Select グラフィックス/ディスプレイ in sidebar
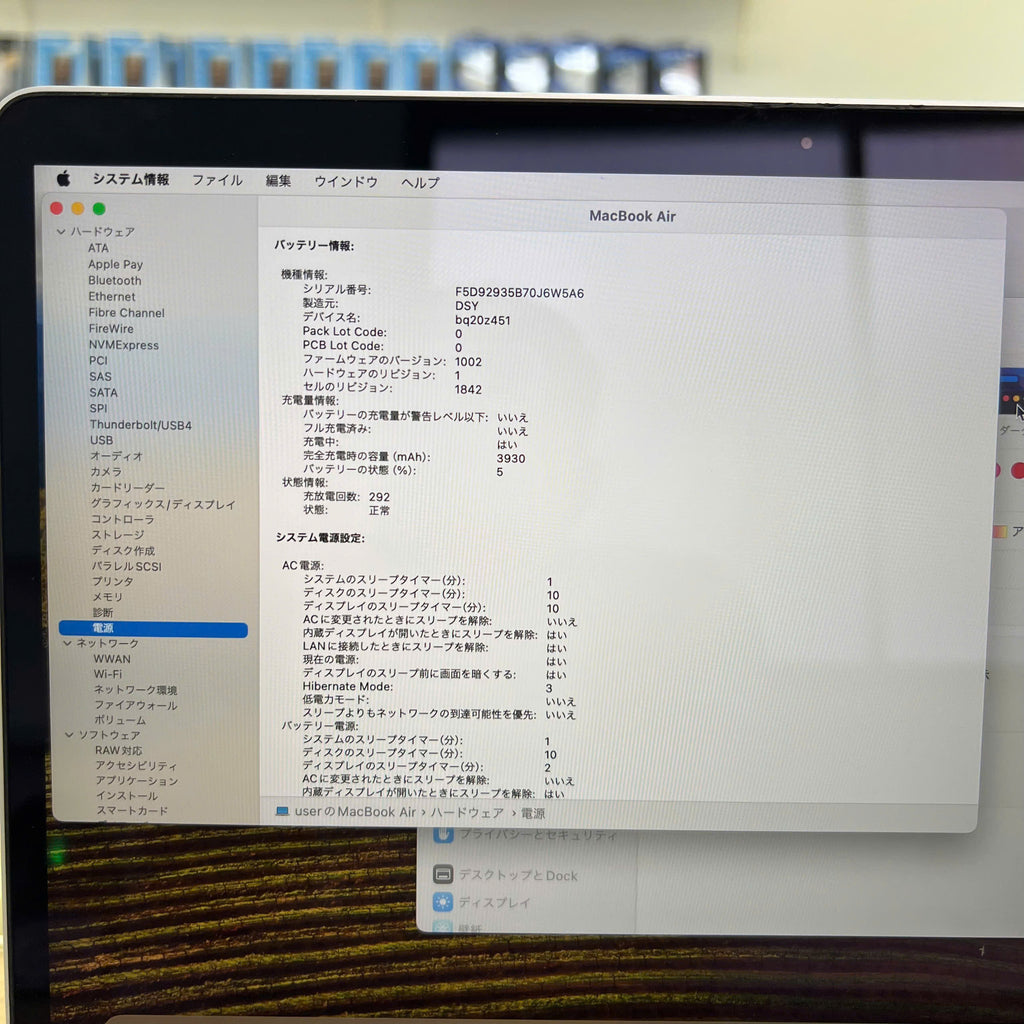The height and width of the screenshot is (1024, 1024). (x=163, y=504)
